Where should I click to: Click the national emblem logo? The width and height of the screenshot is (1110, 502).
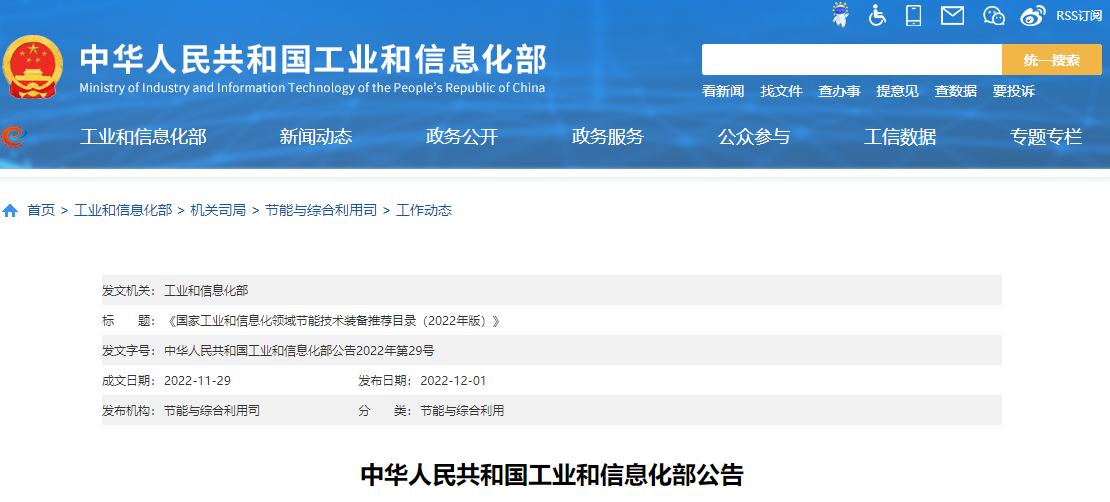pos(32,68)
